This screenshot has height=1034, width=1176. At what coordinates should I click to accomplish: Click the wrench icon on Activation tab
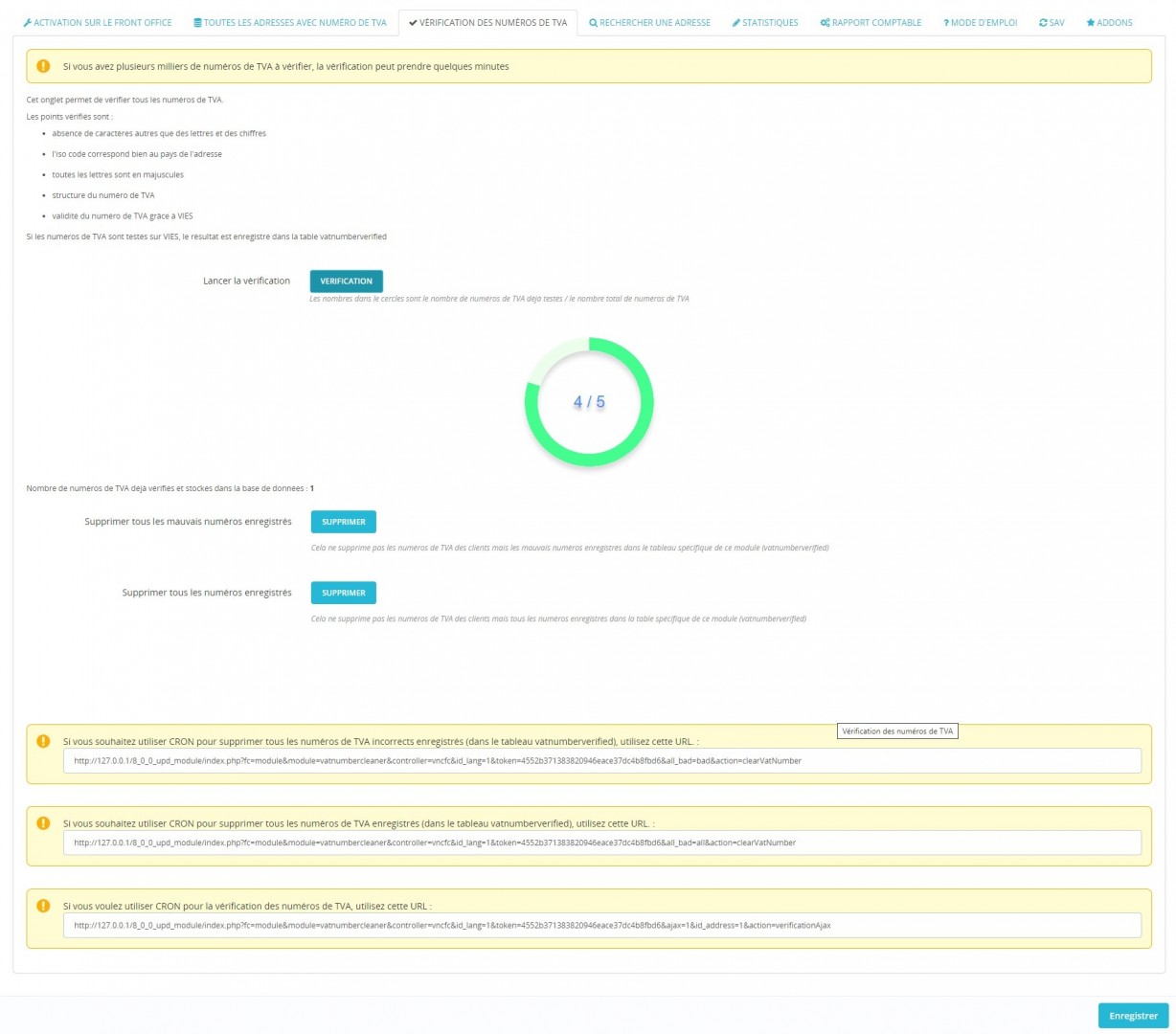[x=27, y=23]
